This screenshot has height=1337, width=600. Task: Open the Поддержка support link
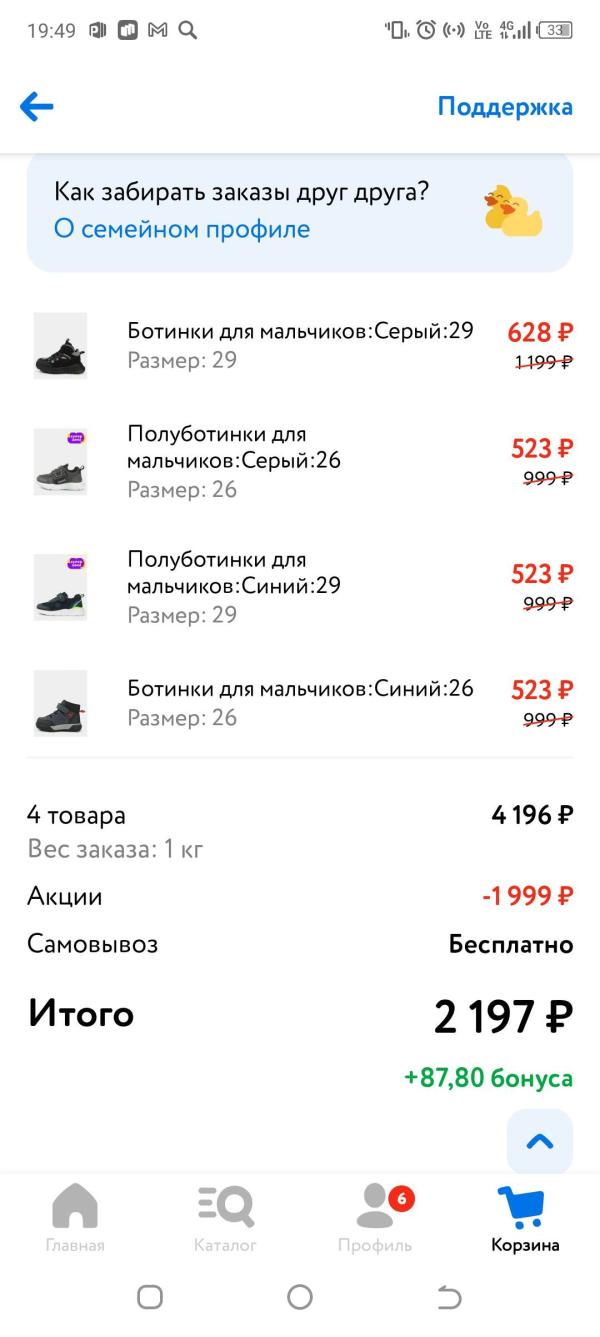505,107
